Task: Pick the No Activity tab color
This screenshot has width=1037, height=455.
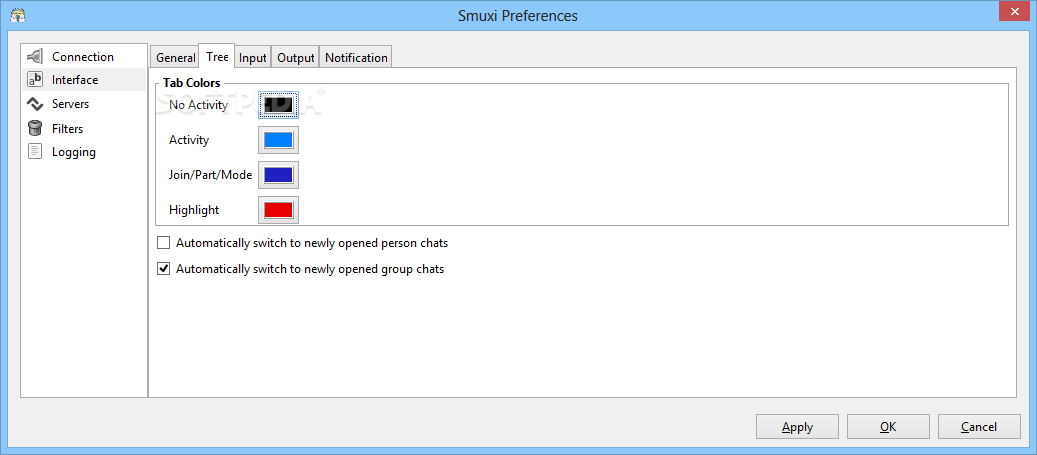Action: click(x=278, y=105)
